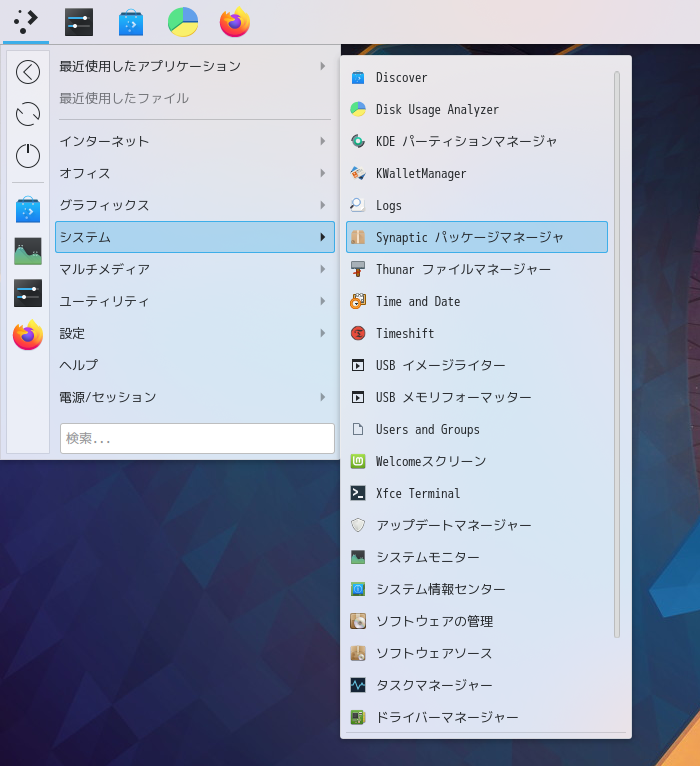This screenshot has height=766, width=700.
Task: Launch the Discover shopping bag icon in the top panel
Action: 131,22
